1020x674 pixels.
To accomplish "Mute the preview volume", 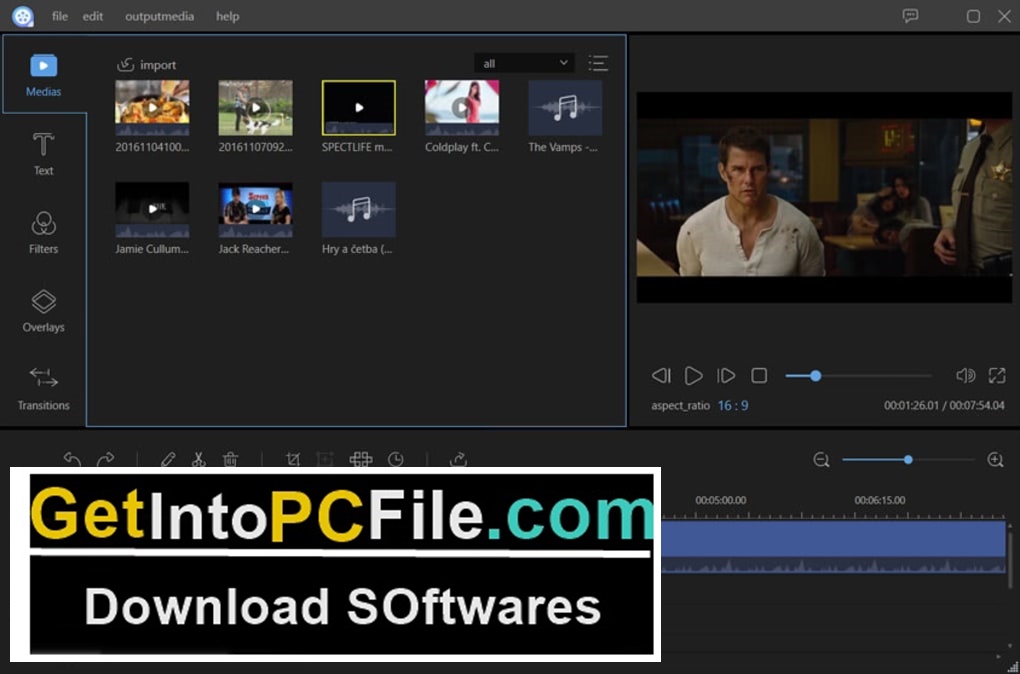I will 965,375.
